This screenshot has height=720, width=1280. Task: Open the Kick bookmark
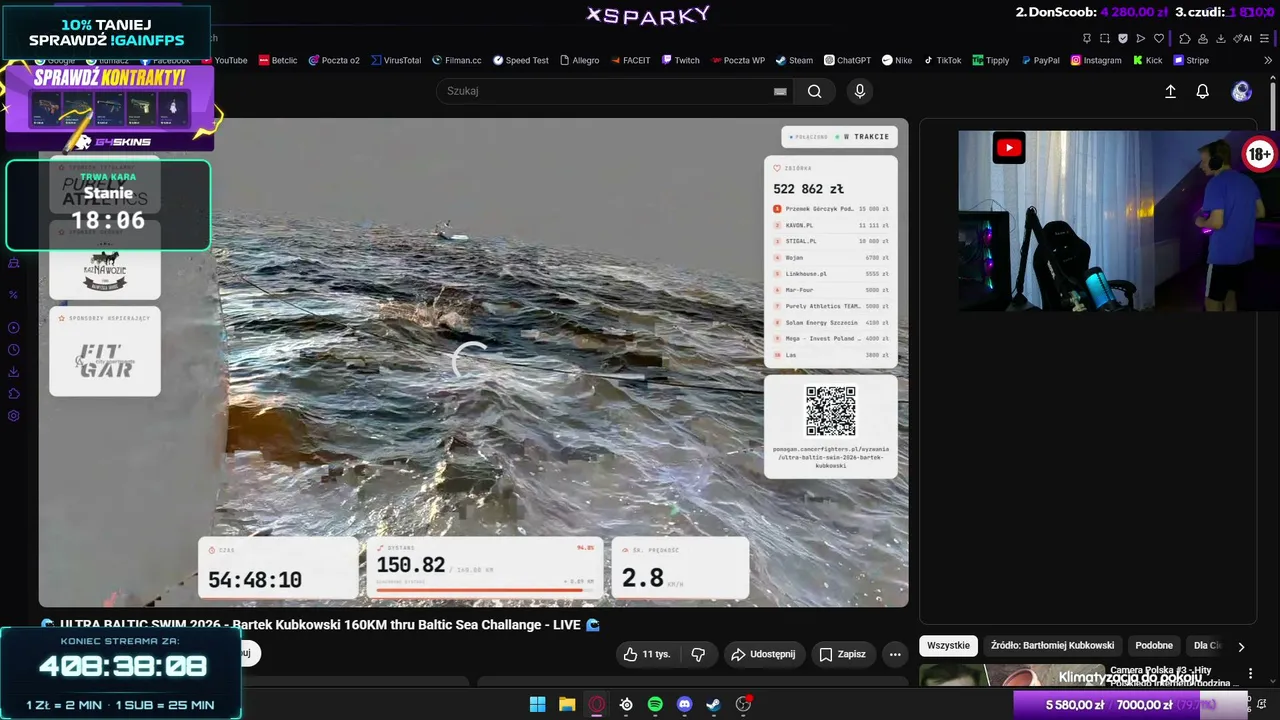point(1147,60)
